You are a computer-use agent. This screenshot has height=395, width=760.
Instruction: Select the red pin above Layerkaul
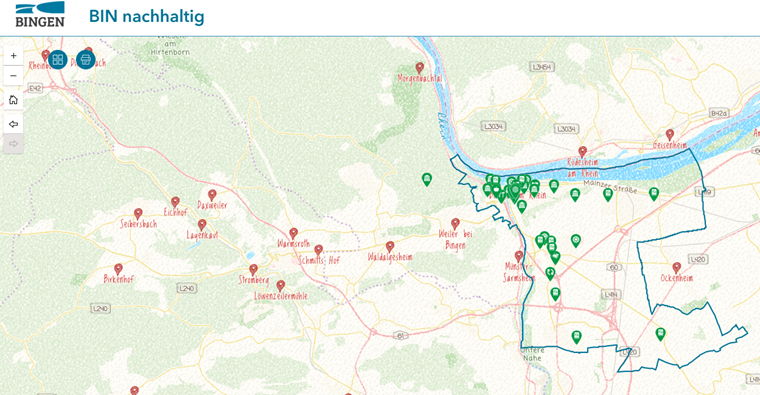point(202,224)
